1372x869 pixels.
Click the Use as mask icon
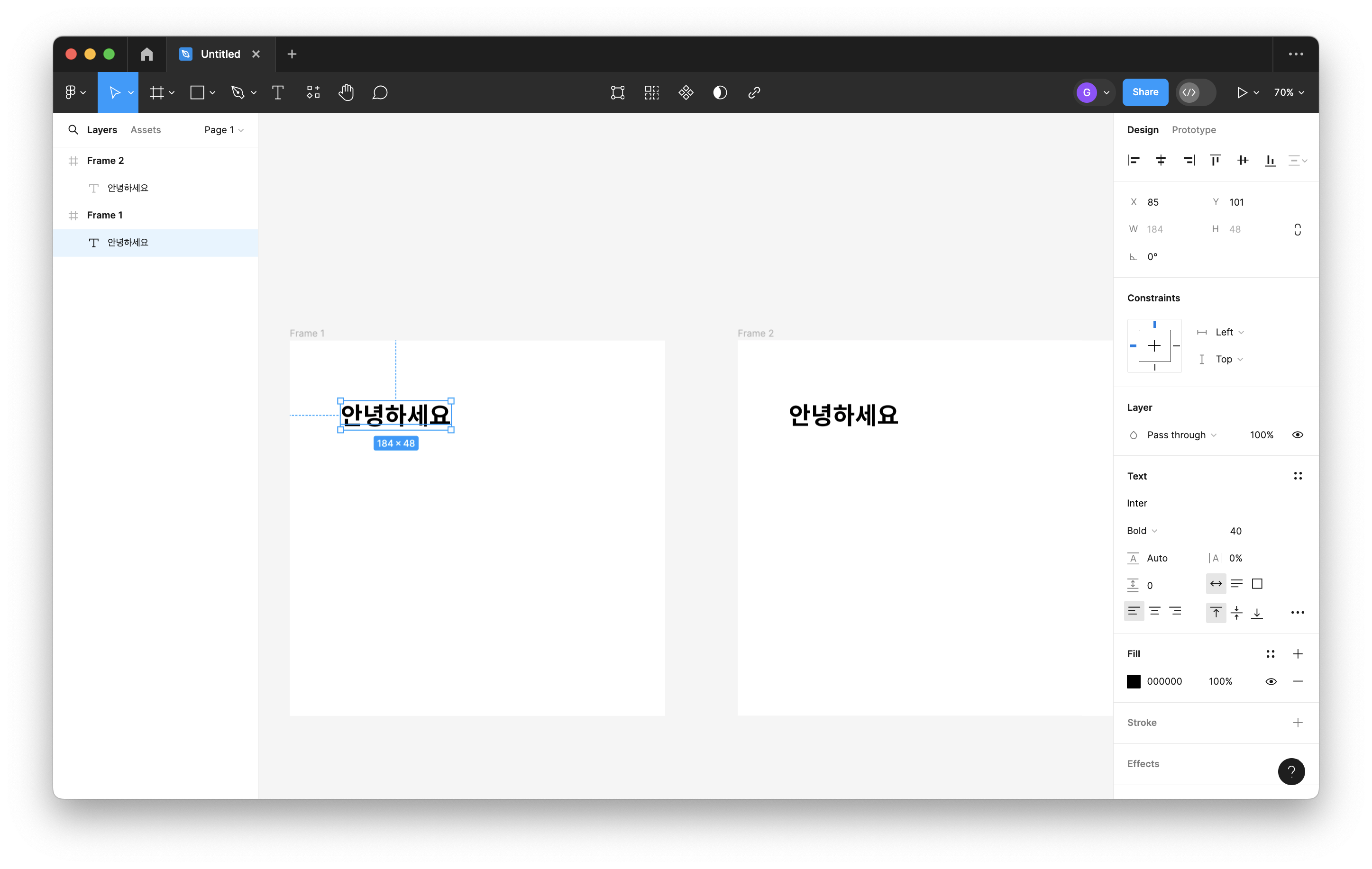click(x=720, y=92)
